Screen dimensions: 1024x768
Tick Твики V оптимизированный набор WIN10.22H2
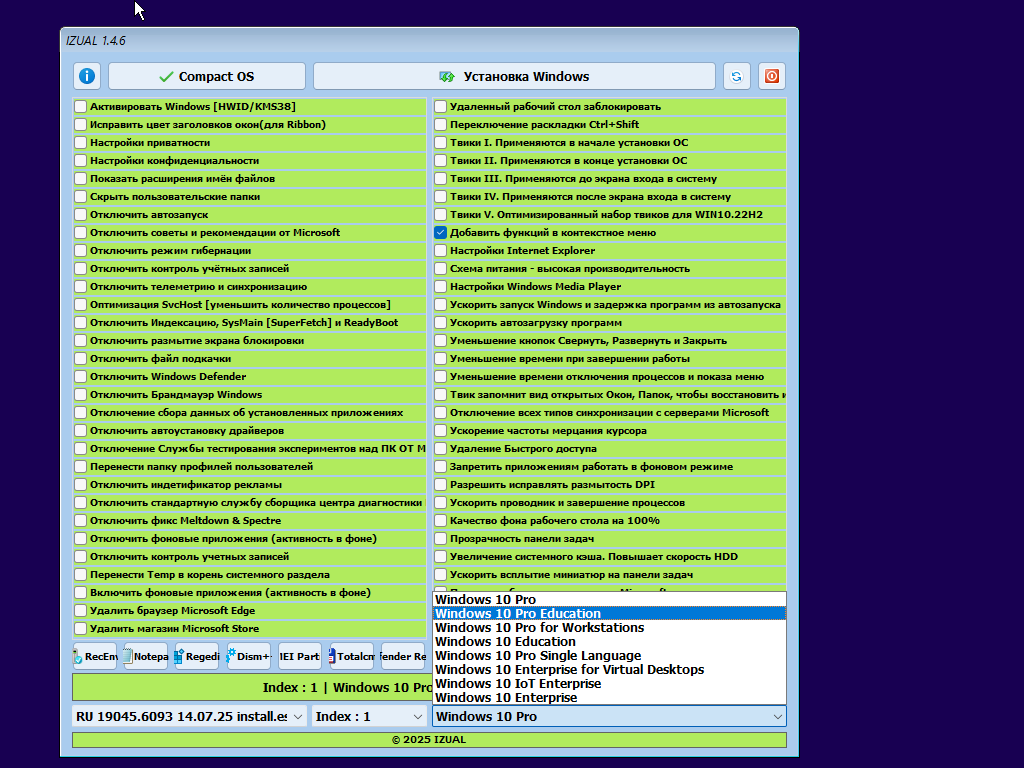pyautogui.click(x=441, y=214)
